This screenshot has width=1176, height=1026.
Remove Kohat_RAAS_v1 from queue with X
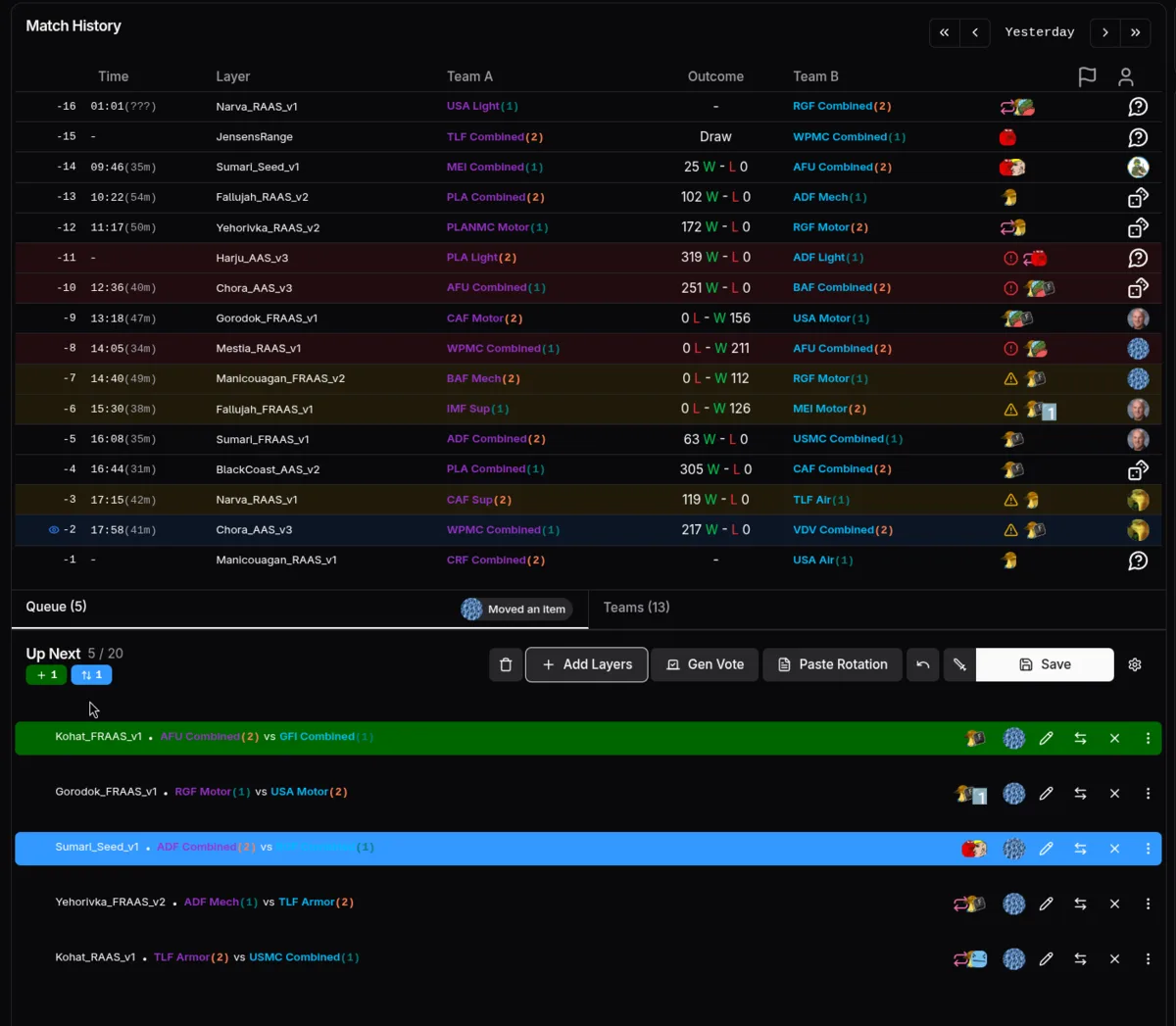click(x=1114, y=959)
